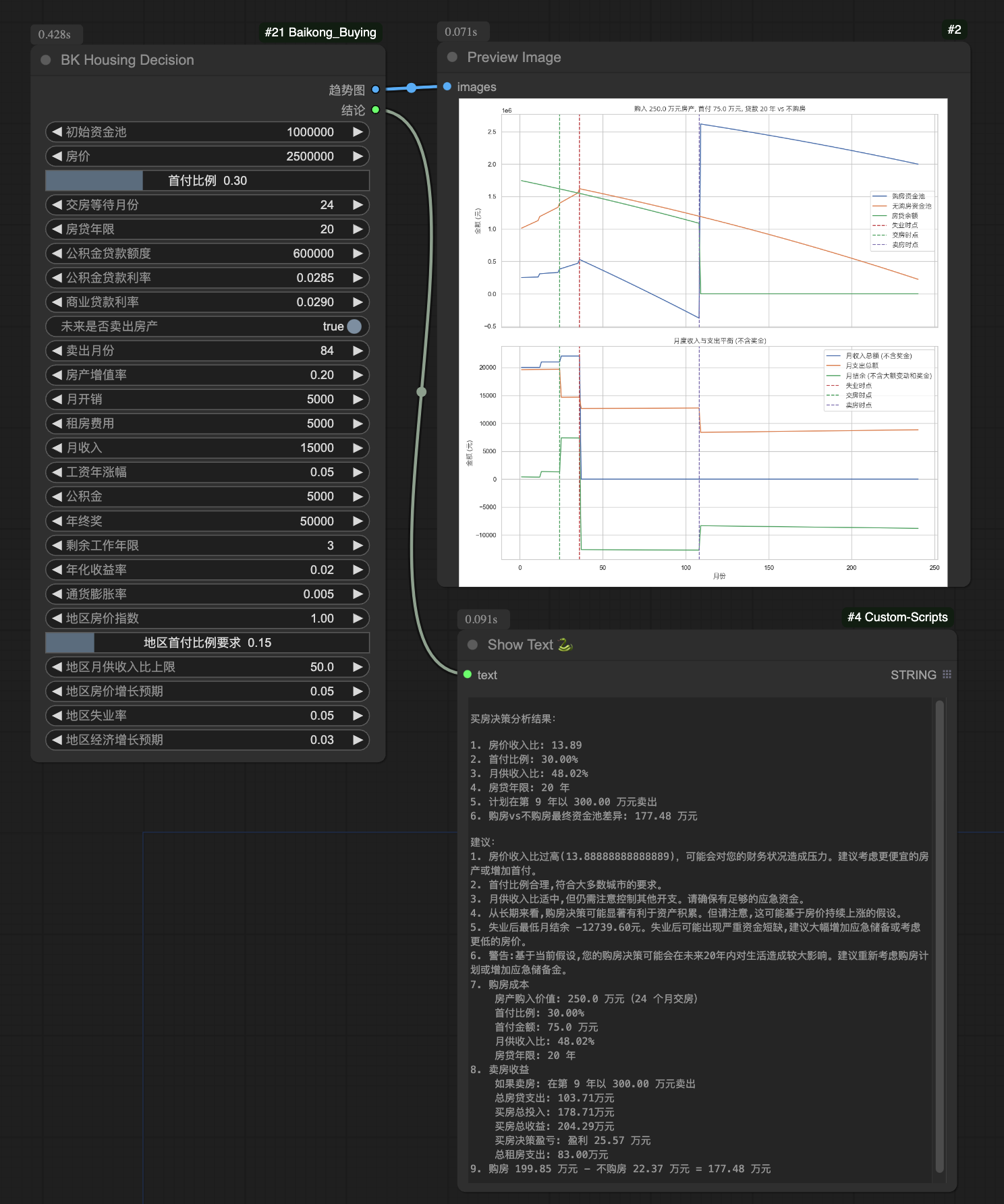Click the 0.428s execution time label
Image resolution: width=1004 pixels, height=1204 pixels.
[x=55, y=34]
